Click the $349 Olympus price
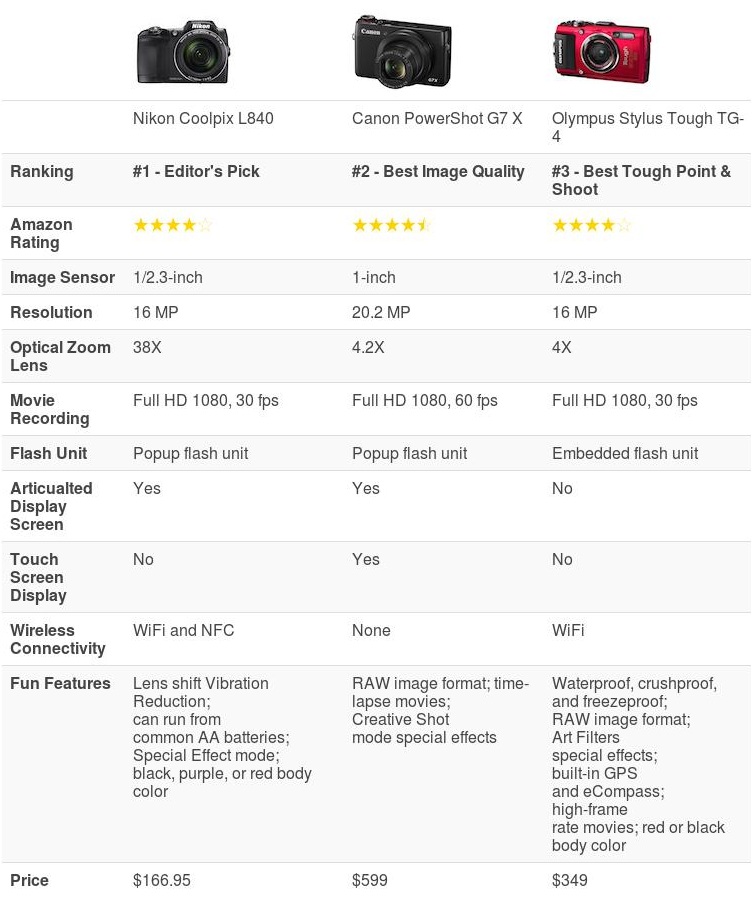The image size is (754, 912). coord(570,881)
